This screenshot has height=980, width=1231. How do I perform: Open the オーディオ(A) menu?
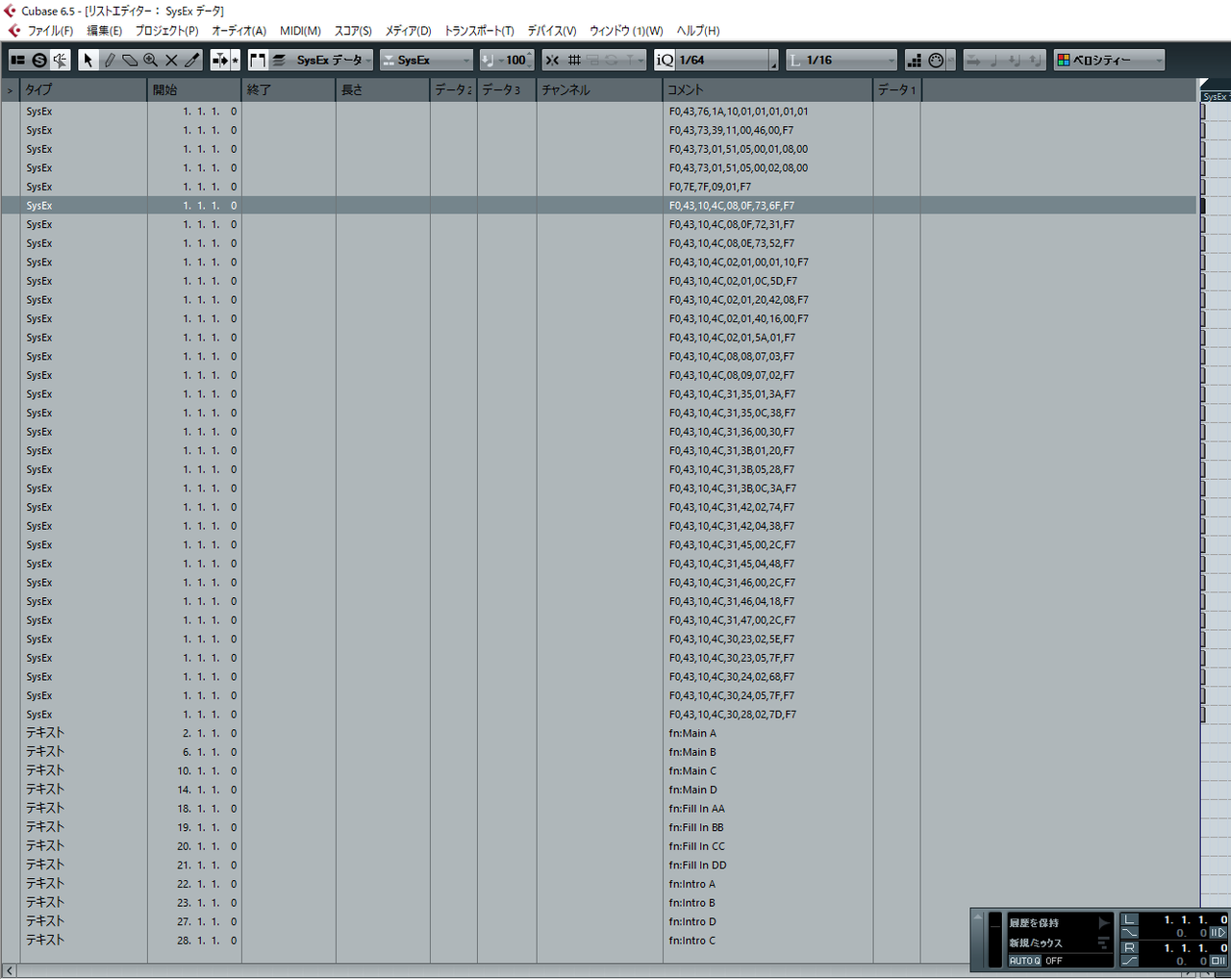[x=239, y=31]
